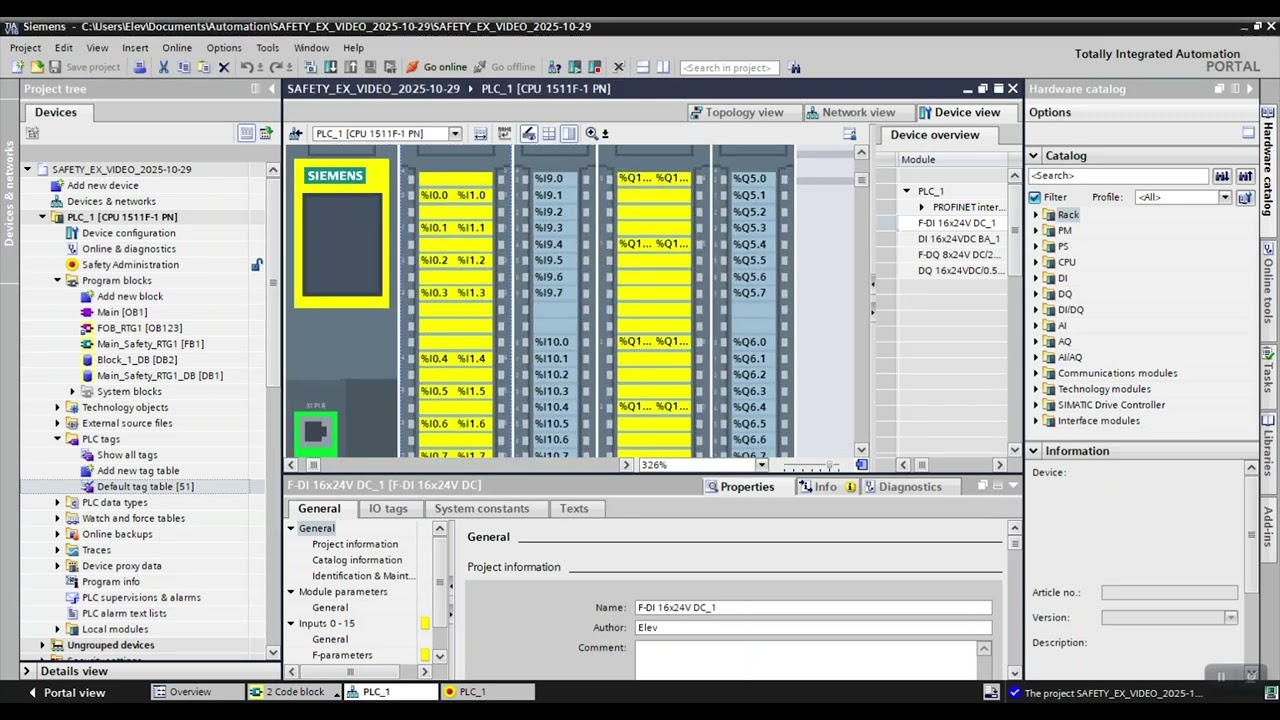
Task: Click the search-up icon in Hardware catalog
Action: (1245, 176)
